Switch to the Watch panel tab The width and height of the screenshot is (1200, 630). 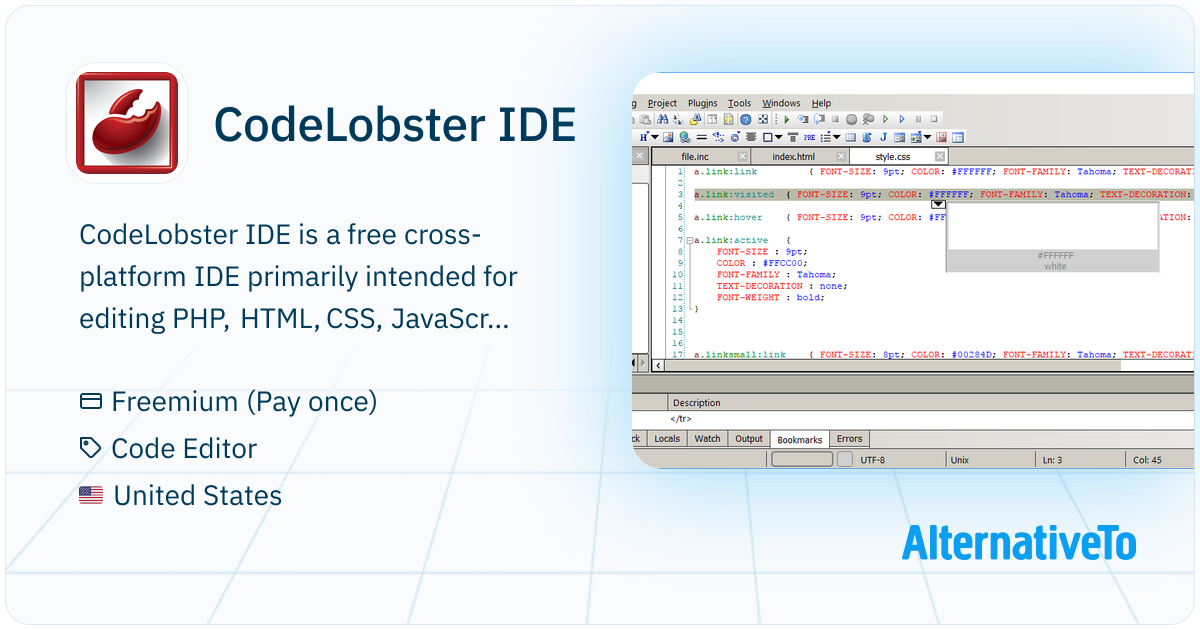coord(707,438)
